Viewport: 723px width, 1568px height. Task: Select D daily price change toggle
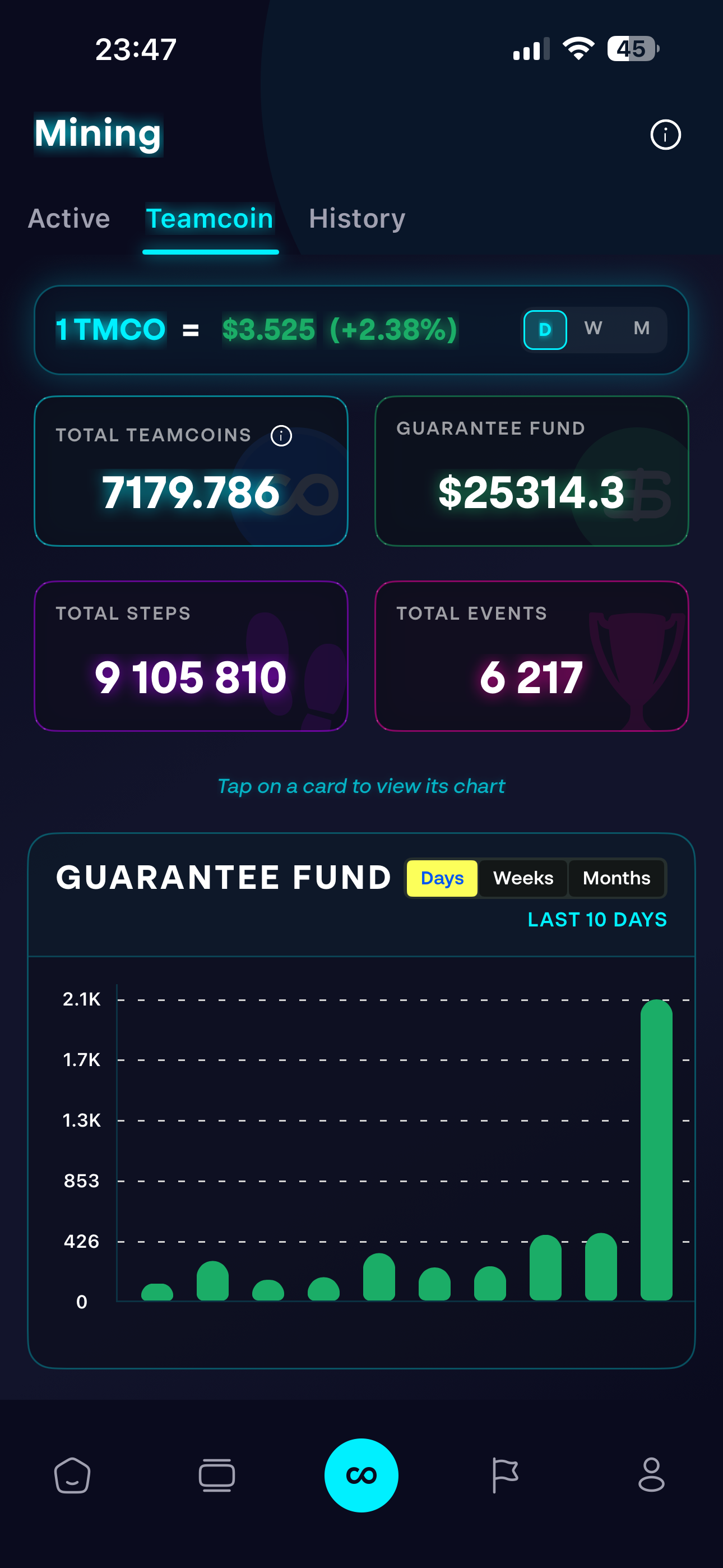[x=545, y=330]
